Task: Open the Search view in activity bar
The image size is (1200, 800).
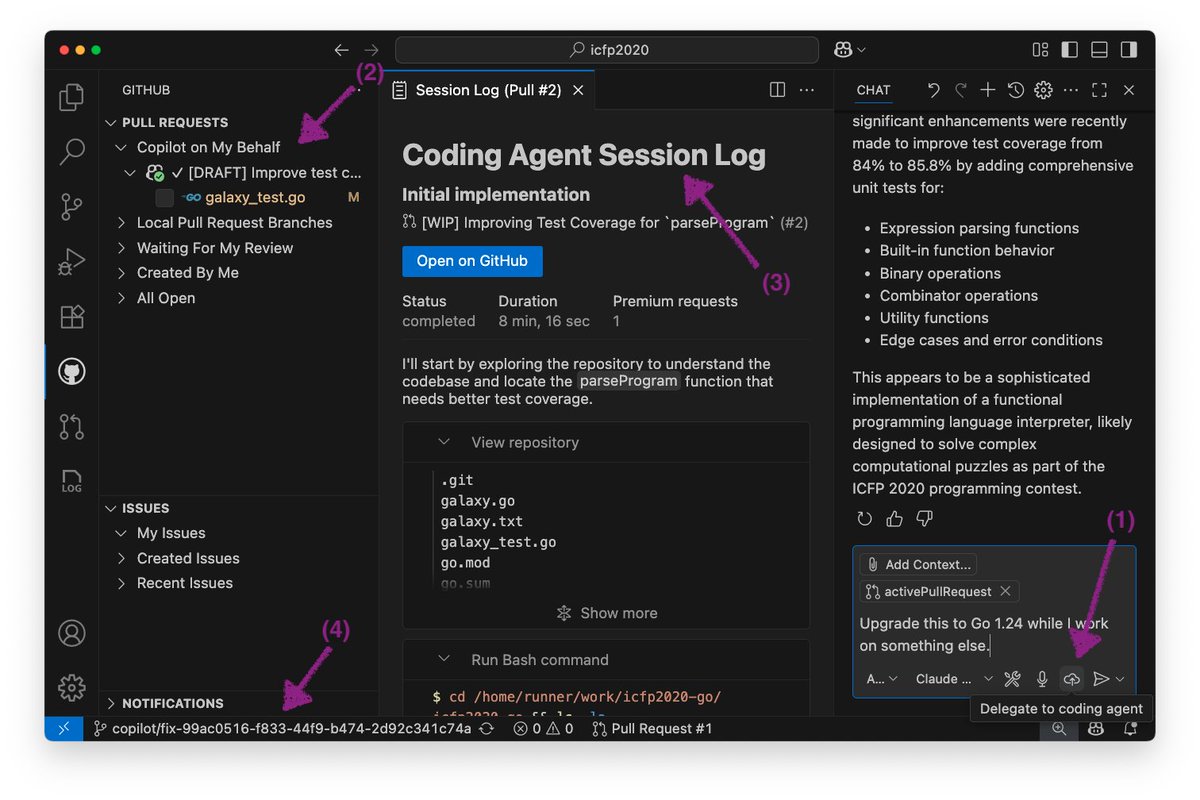Action: click(x=71, y=152)
